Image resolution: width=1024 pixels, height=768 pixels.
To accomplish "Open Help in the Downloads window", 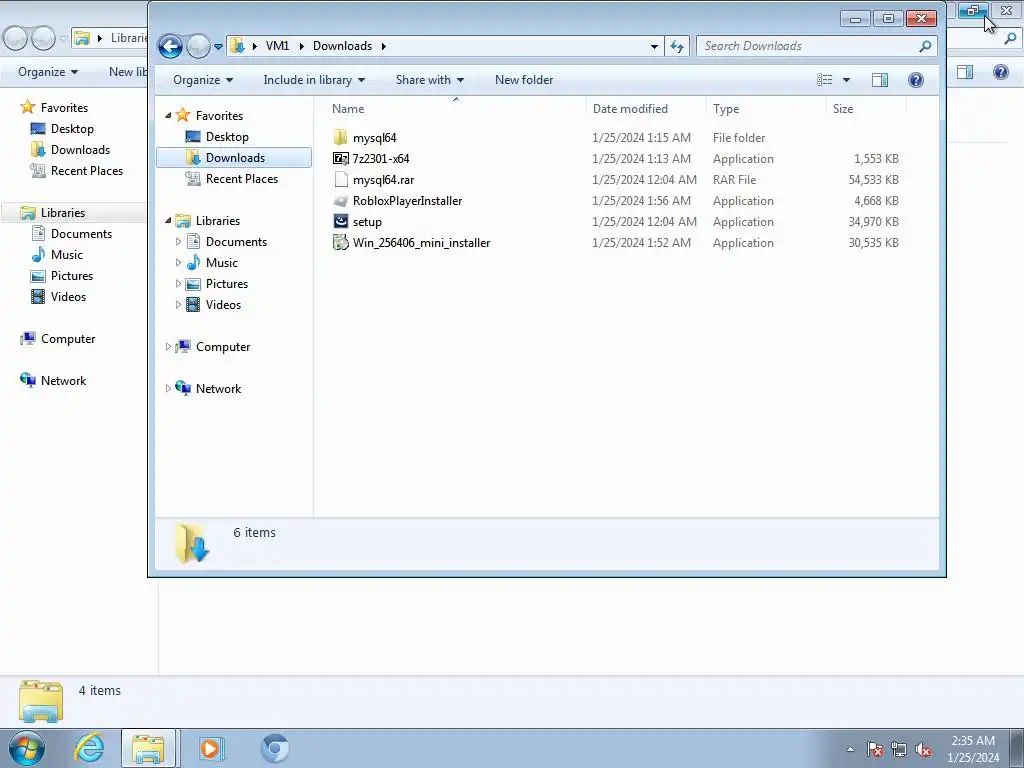I will point(916,80).
